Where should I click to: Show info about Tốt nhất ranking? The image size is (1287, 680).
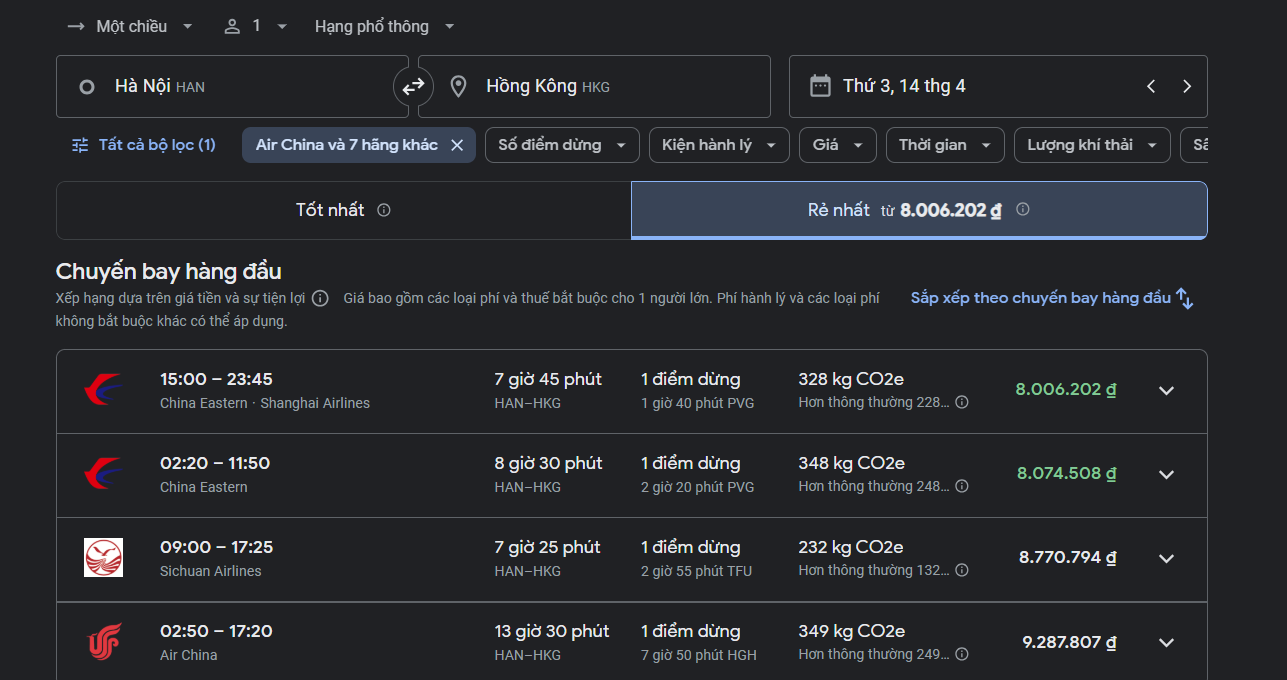coord(384,210)
